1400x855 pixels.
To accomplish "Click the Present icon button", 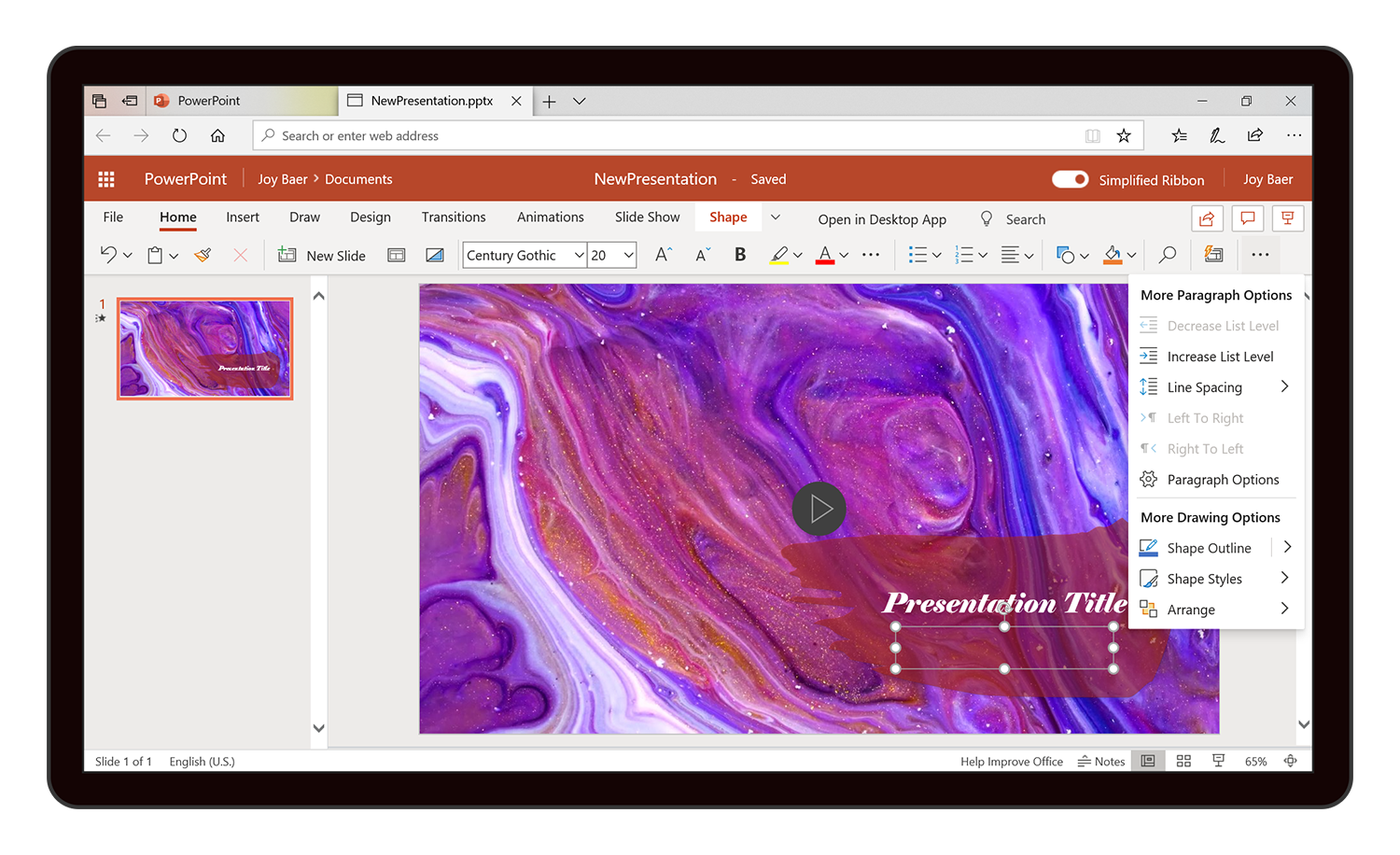I will tap(1288, 218).
